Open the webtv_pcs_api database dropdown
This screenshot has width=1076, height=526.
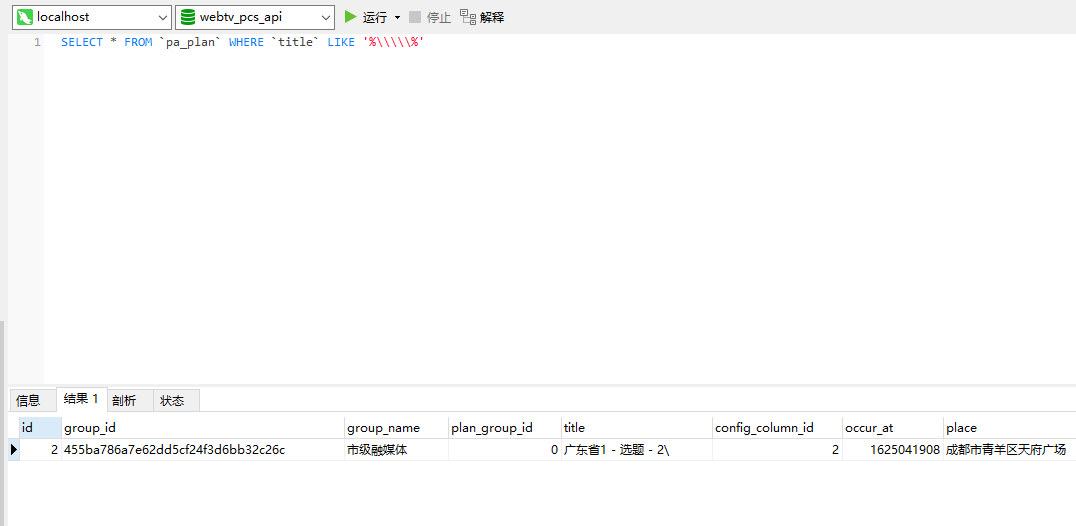[255, 17]
